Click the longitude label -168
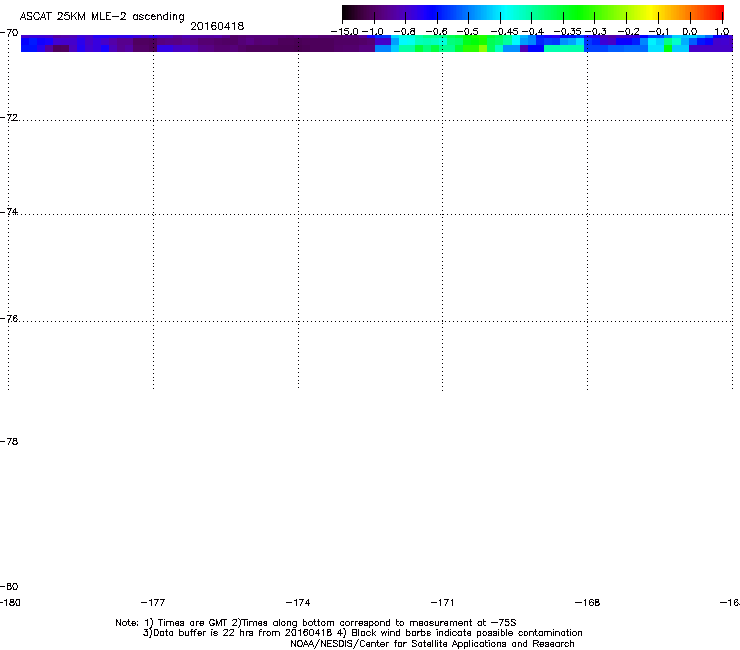 [587, 602]
